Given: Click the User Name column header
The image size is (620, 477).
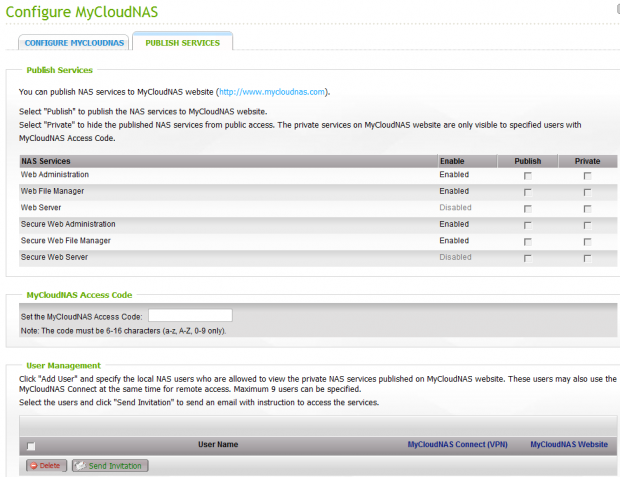Looking at the screenshot, I should 218,444.
